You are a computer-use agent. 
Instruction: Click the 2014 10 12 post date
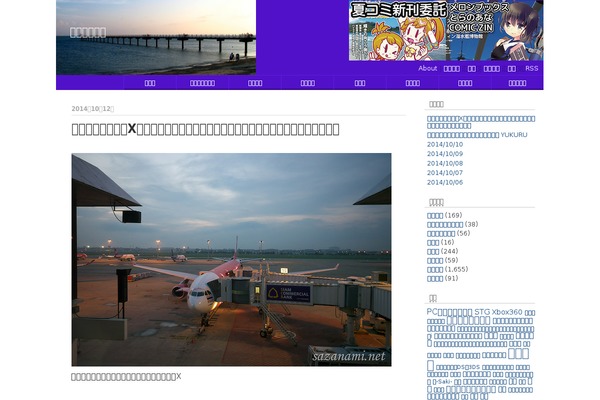(93, 109)
